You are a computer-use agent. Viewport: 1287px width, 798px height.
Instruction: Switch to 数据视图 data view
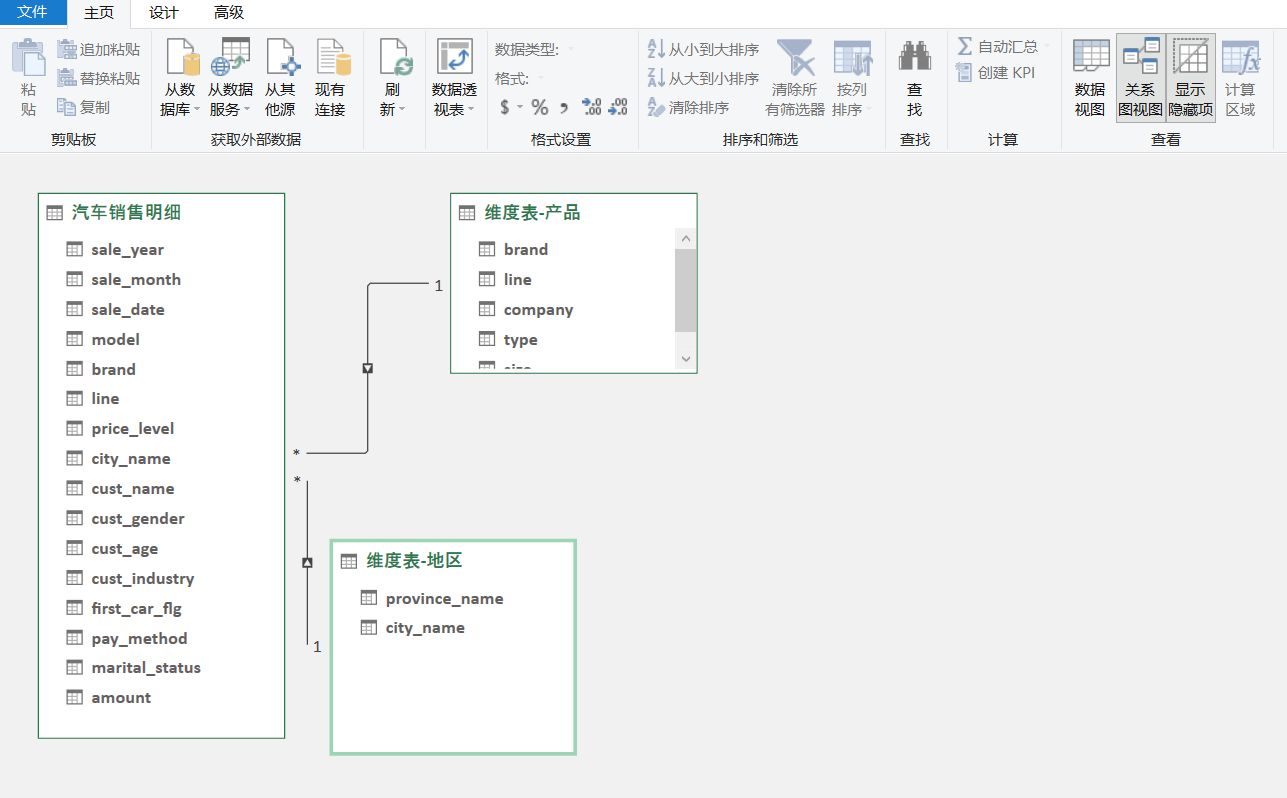1090,78
